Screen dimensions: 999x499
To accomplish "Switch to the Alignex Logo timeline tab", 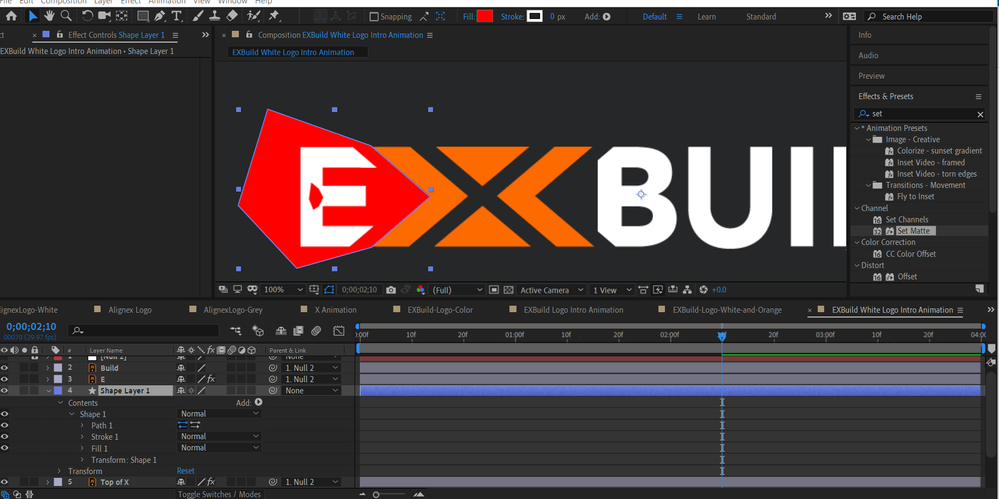I will coord(128,310).
